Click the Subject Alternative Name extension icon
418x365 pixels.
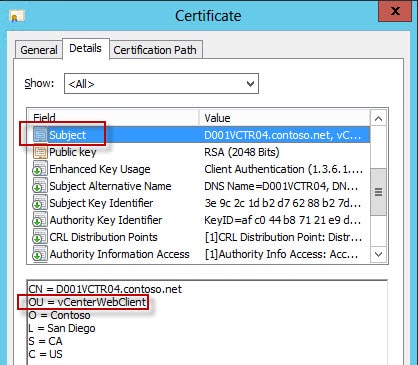click(x=40, y=186)
